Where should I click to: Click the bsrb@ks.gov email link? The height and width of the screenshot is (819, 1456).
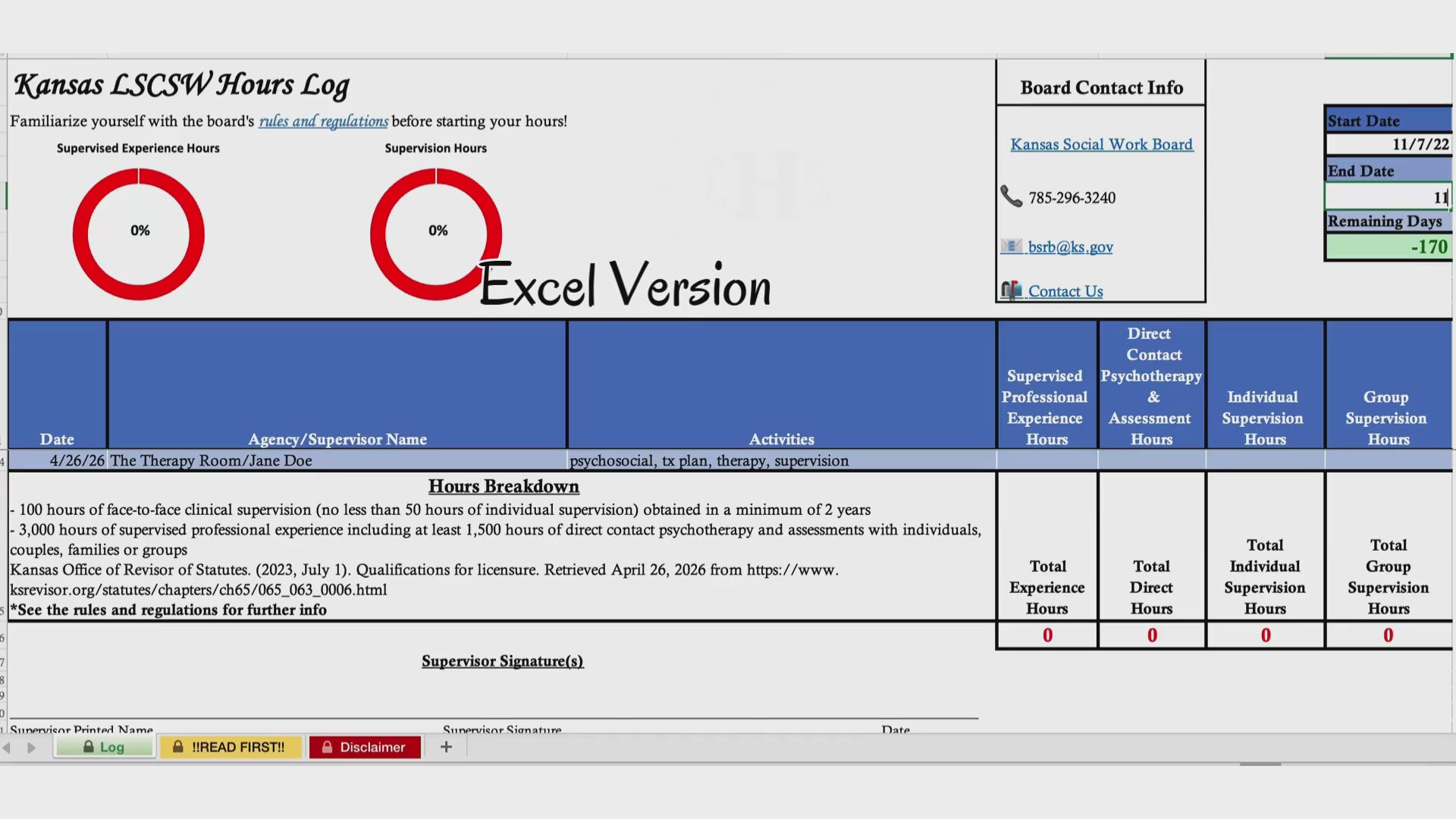tap(1070, 247)
